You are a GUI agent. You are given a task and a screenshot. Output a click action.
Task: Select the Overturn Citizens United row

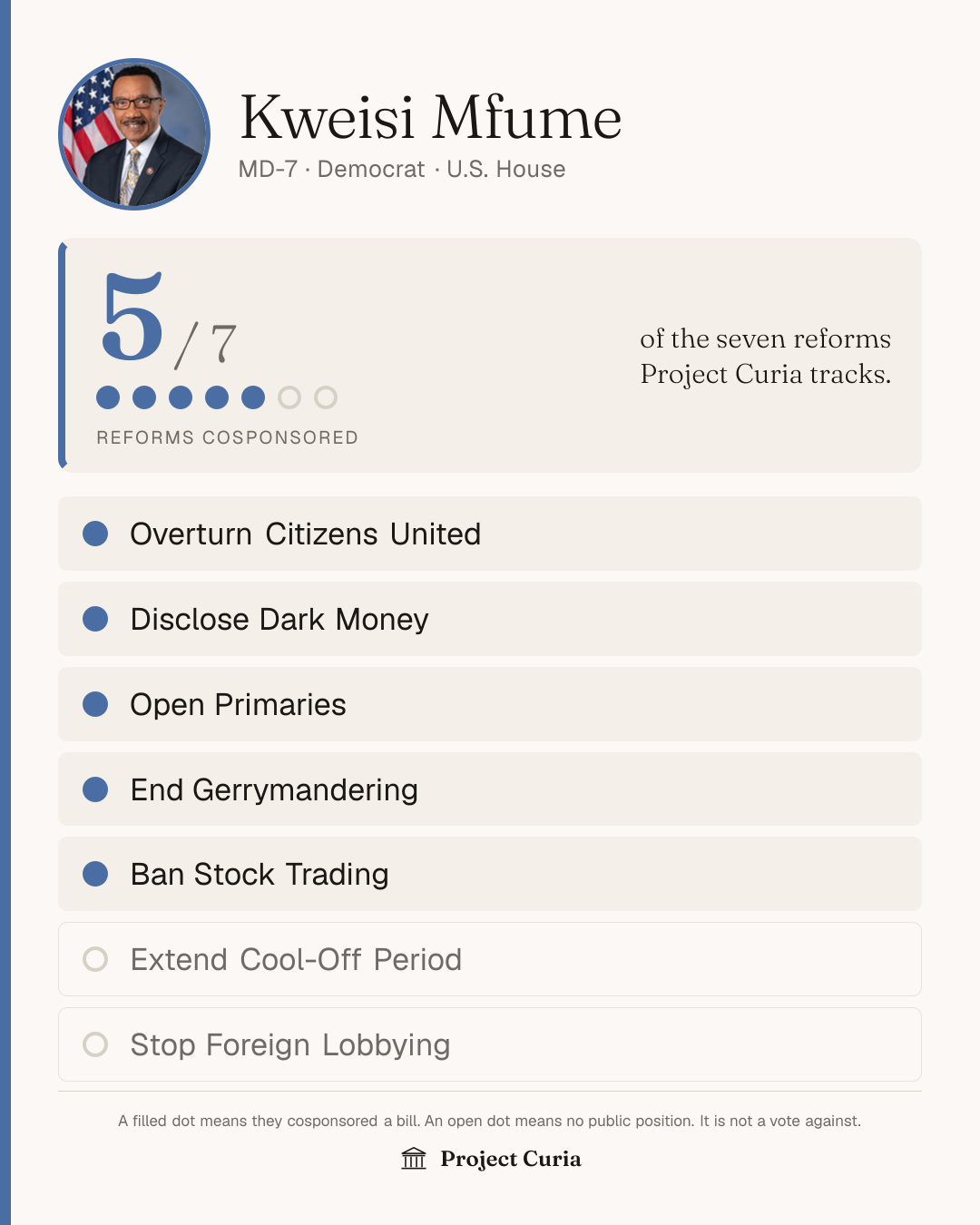(490, 534)
